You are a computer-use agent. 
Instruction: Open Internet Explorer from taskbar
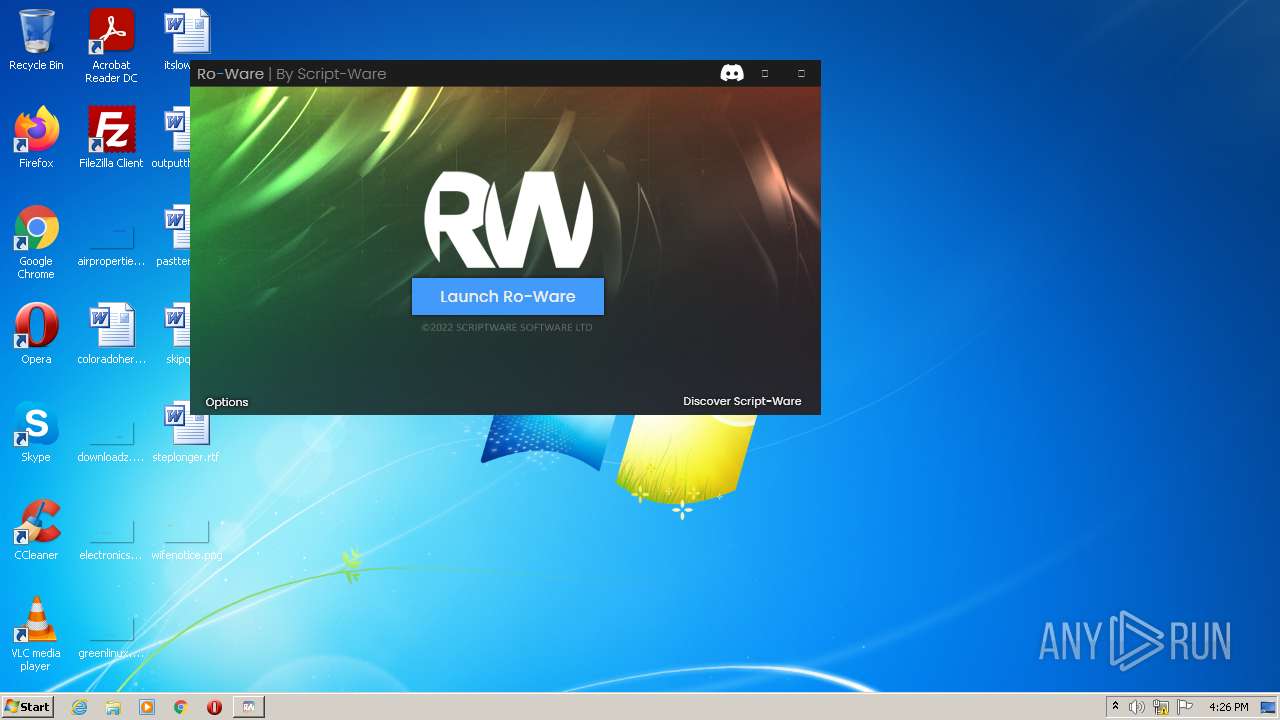(x=79, y=707)
